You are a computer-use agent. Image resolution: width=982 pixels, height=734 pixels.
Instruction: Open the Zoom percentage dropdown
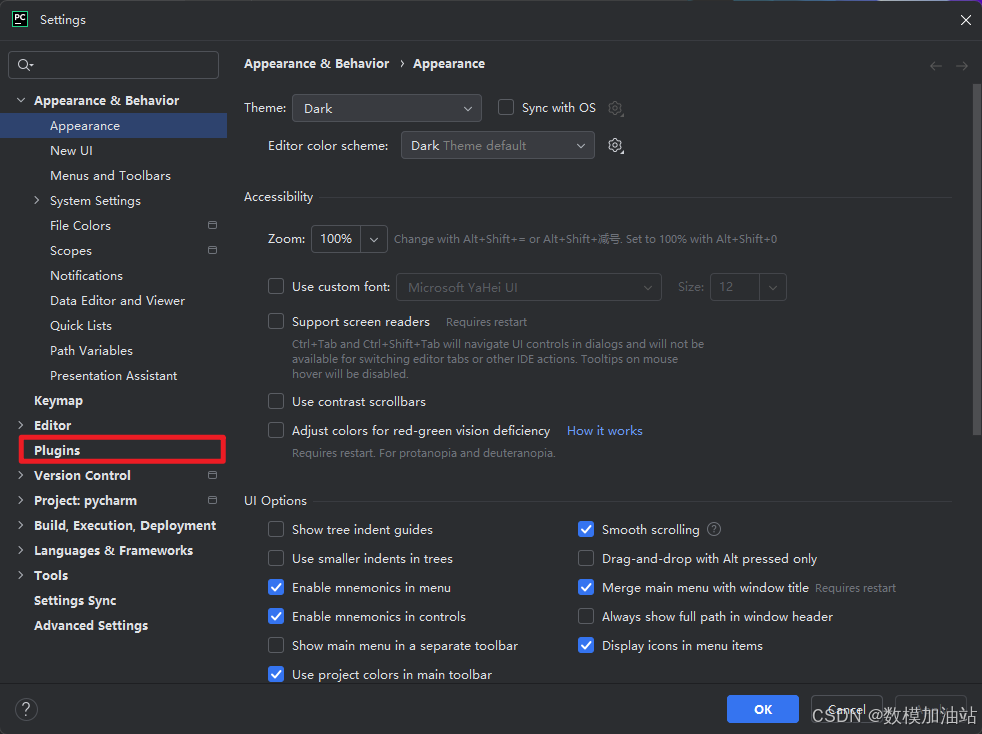coord(374,239)
